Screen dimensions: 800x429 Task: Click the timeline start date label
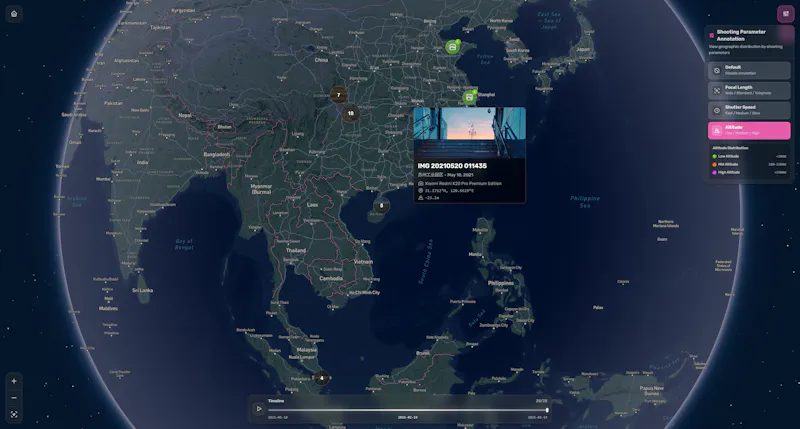(x=278, y=417)
